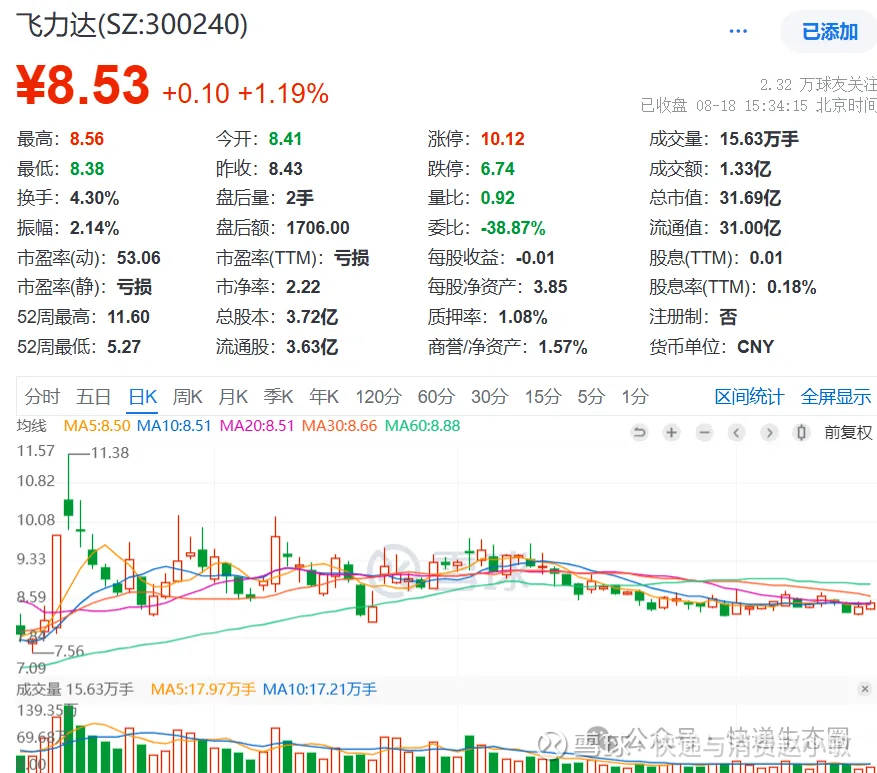Shift chart right with the right chevron icon
This screenshot has height=773, width=877.
[769, 432]
